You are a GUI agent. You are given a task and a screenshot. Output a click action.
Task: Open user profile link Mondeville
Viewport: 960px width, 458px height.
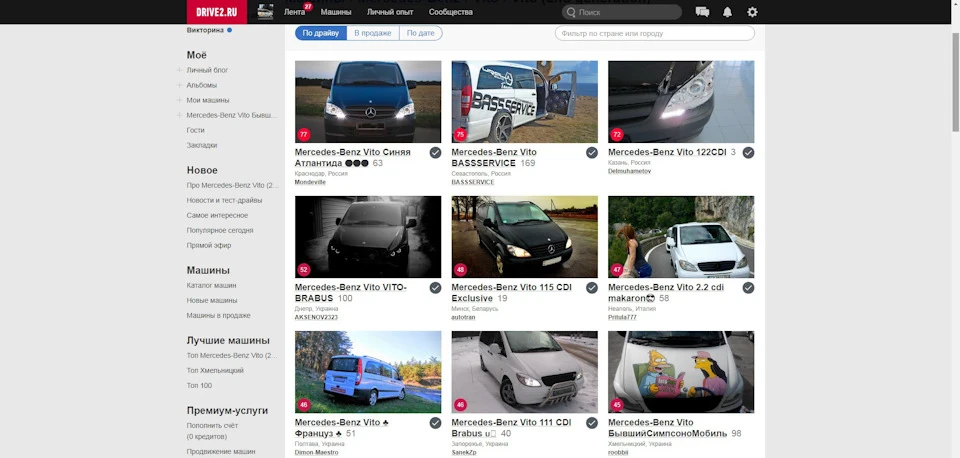pos(310,182)
